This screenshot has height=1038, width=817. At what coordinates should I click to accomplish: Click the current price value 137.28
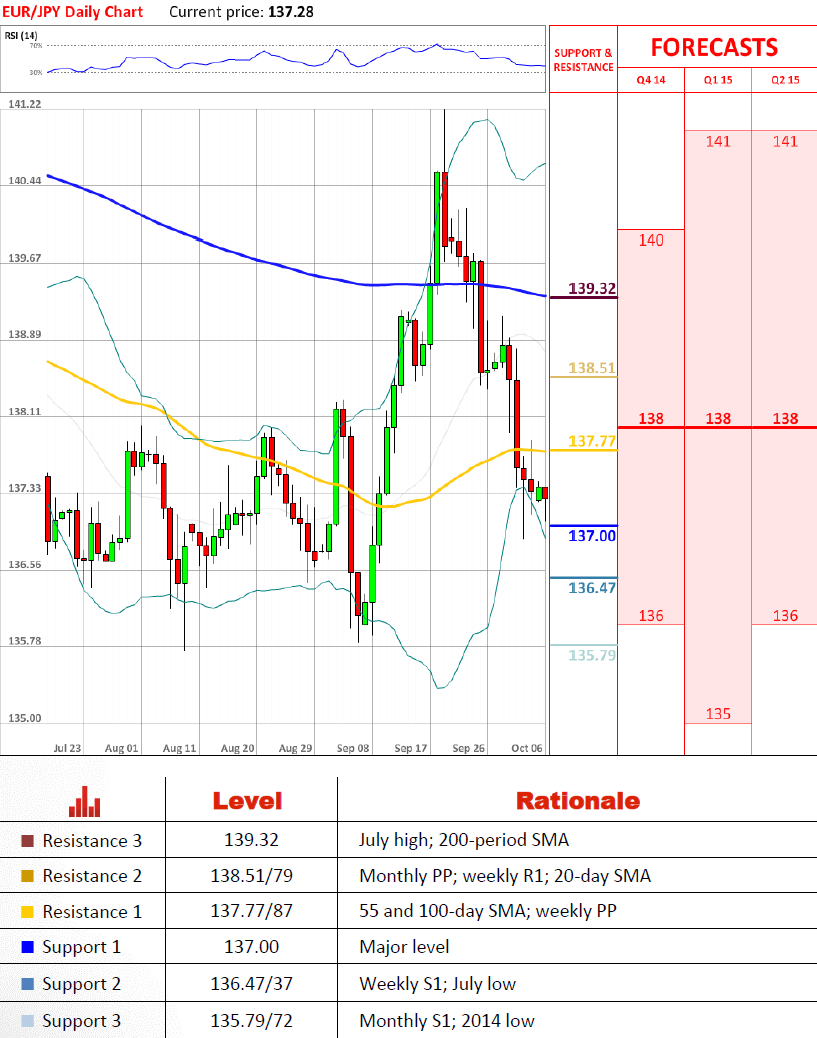click(291, 12)
